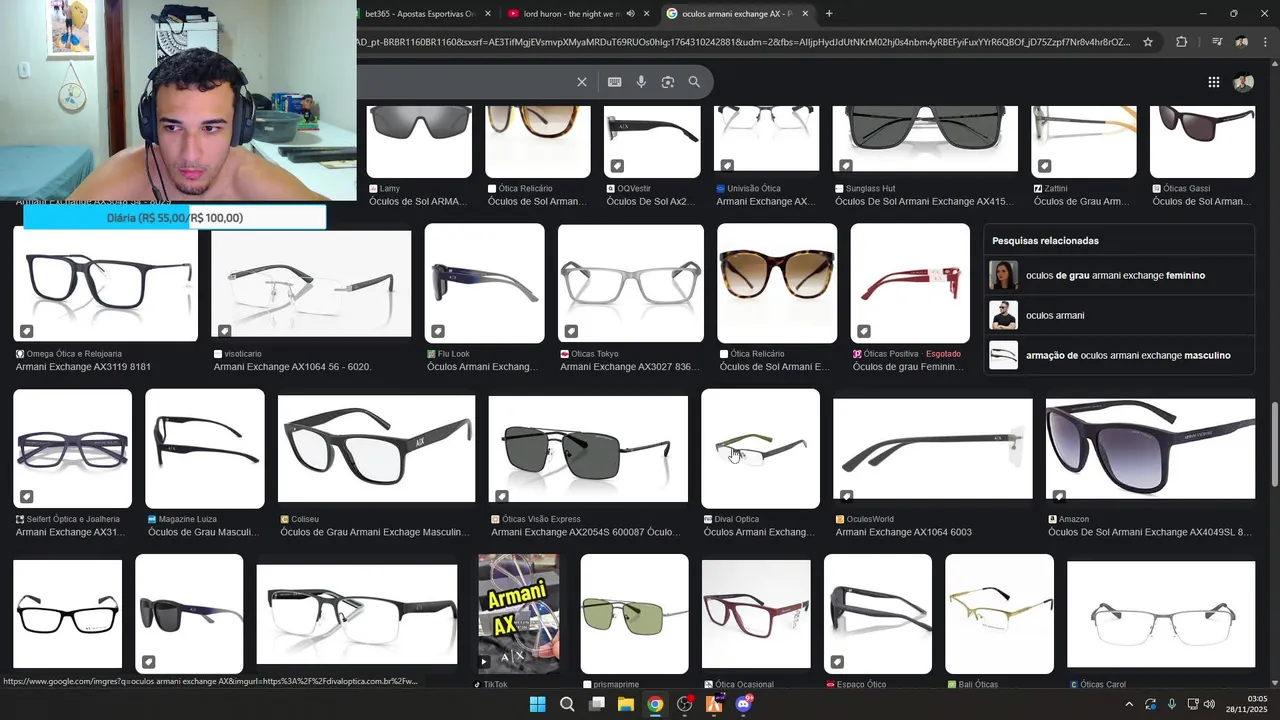Open the Coliseu black AX frame thumbnail

tap(376, 448)
